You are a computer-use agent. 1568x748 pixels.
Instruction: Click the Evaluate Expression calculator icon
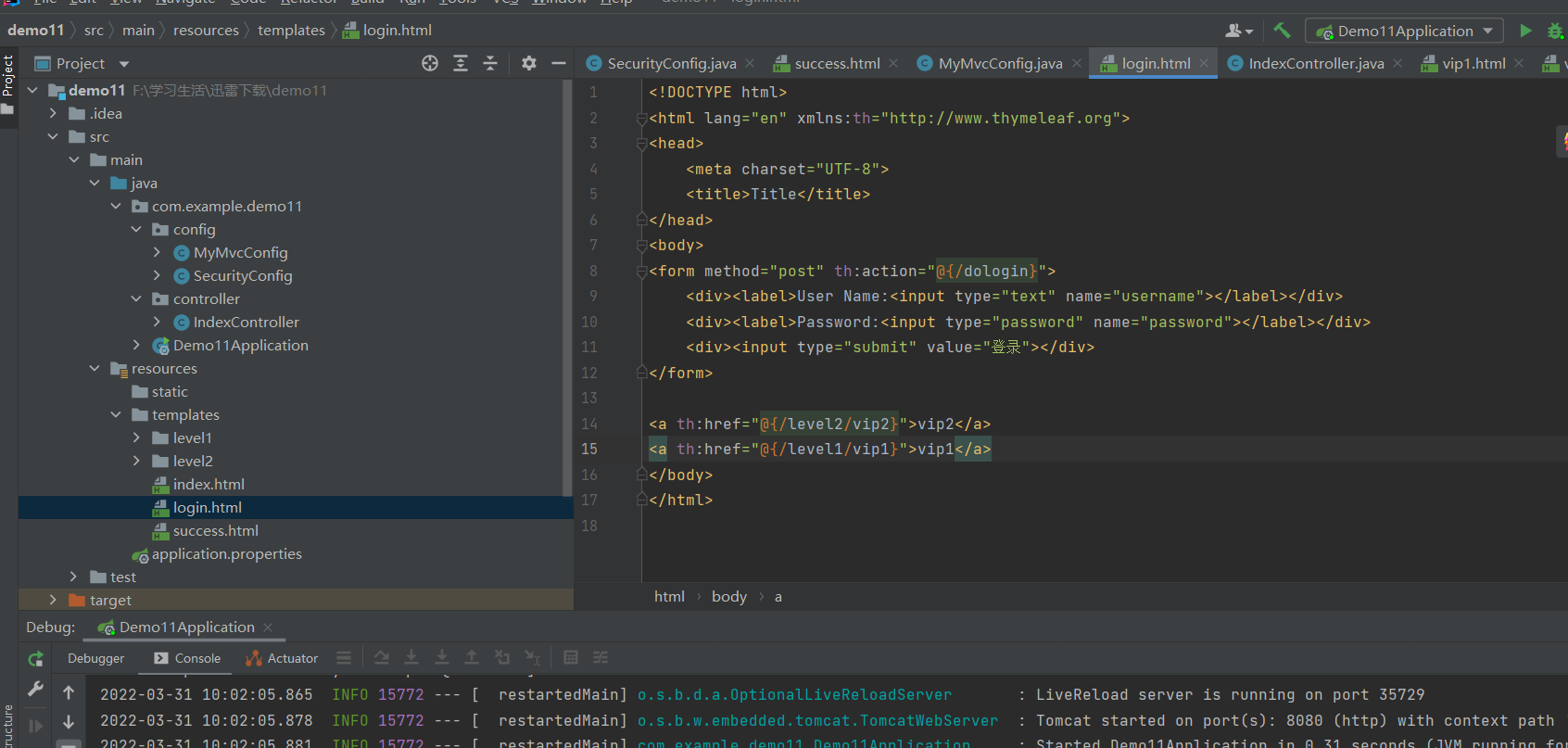pos(571,657)
